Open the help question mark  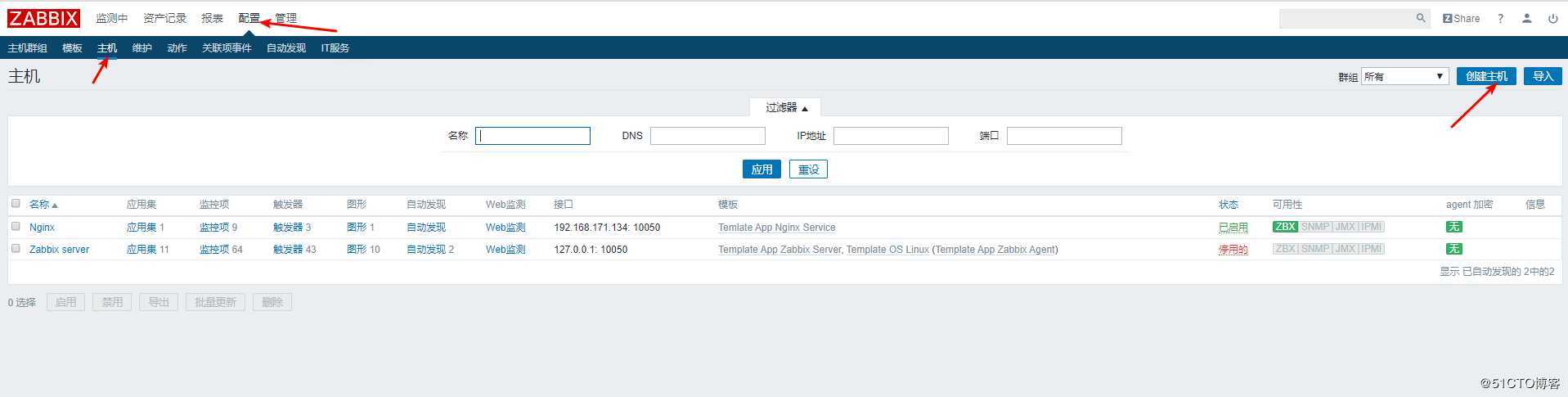[x=1500, y=18]
